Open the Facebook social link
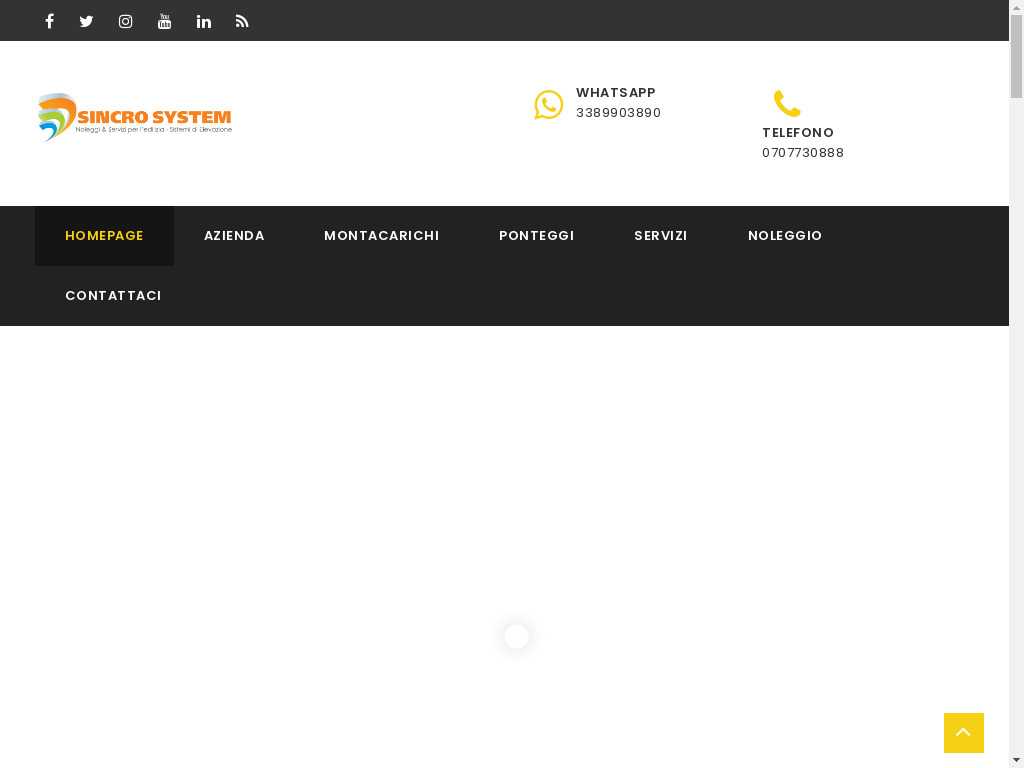Image resolution: width=1024 pixels, height=768 pixels. point(49,21)
